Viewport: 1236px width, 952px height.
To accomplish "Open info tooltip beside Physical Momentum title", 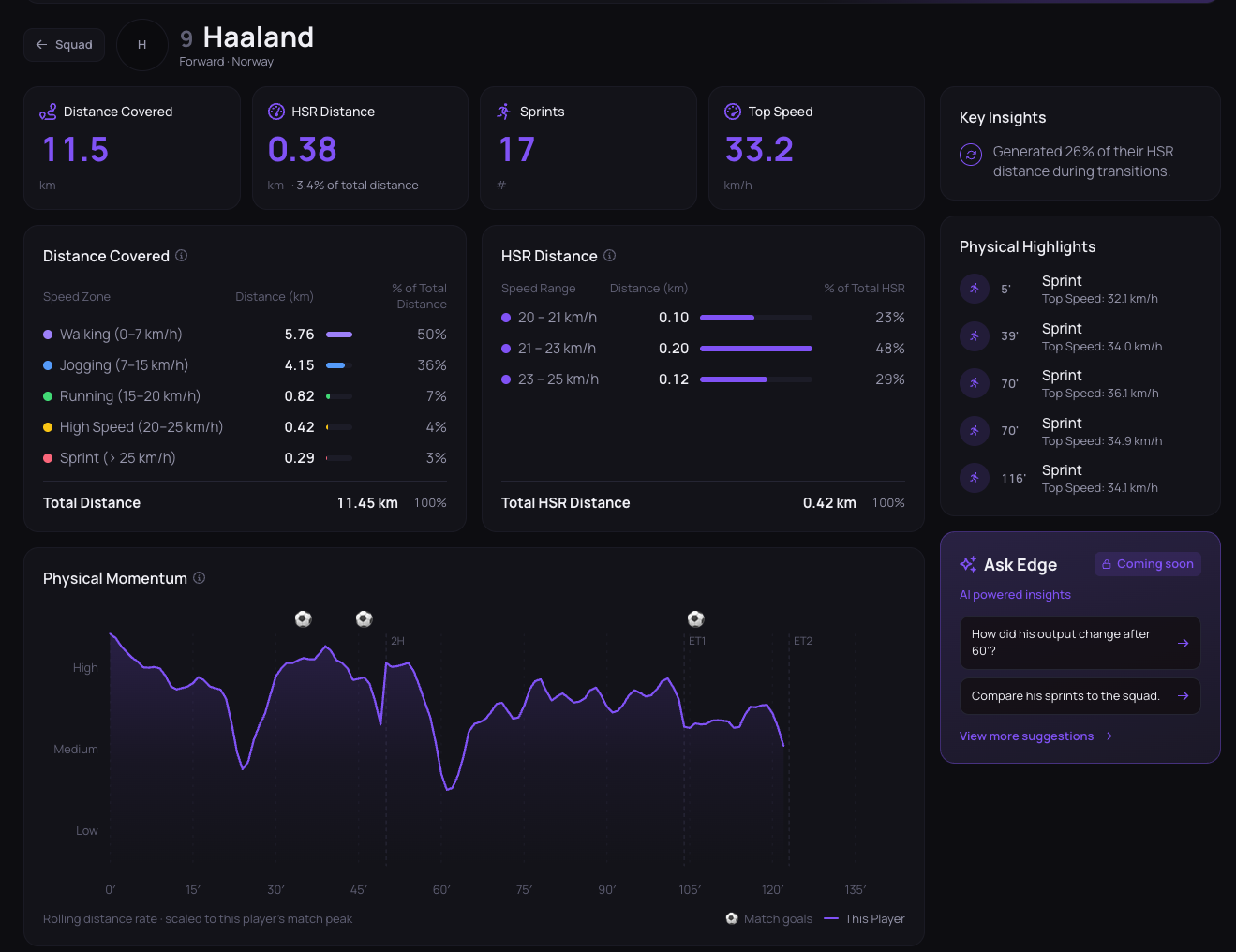I will [200, 578].
